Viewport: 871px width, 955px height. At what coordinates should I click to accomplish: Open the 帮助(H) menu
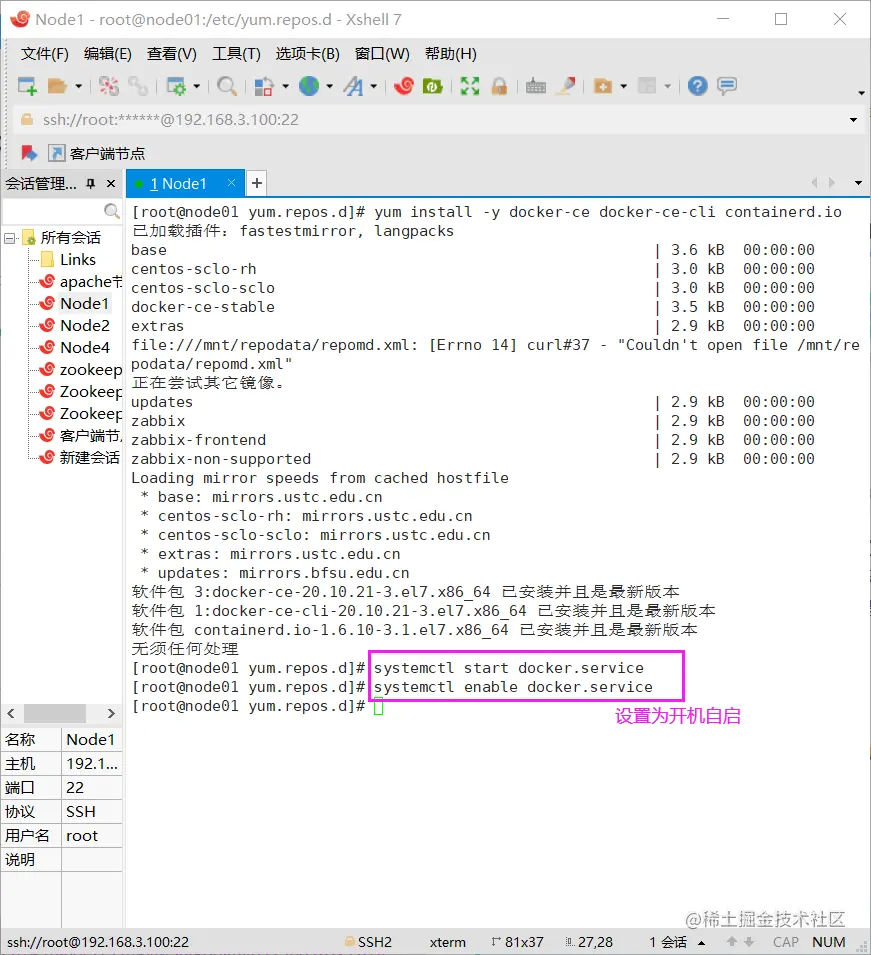(x=451, y=54)
